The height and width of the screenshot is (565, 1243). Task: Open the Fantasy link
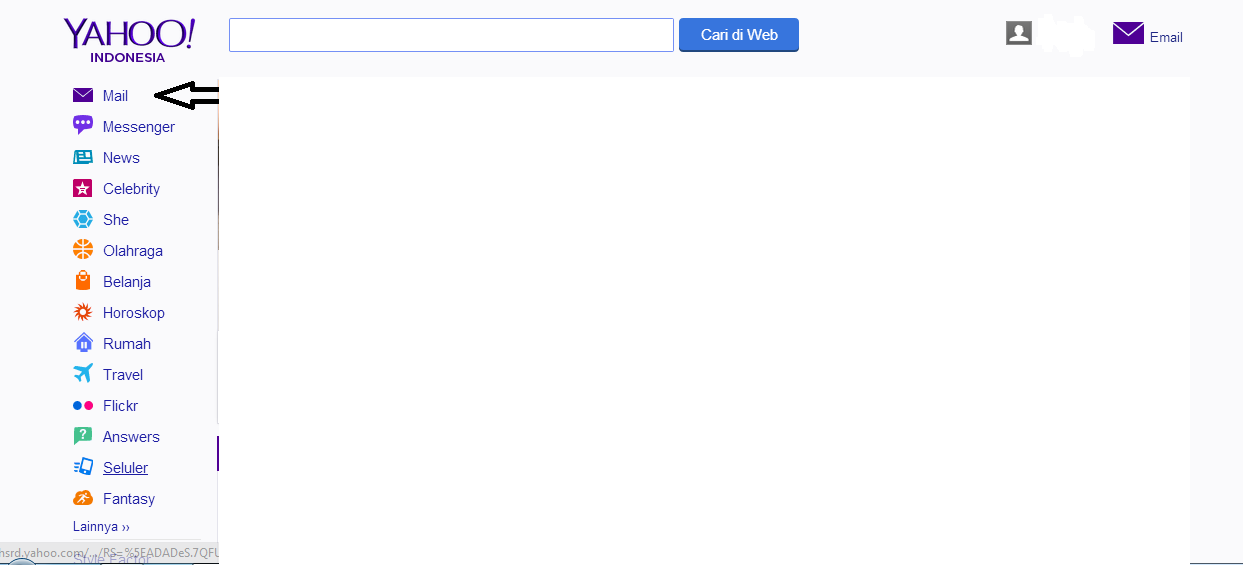click(129, 499)
